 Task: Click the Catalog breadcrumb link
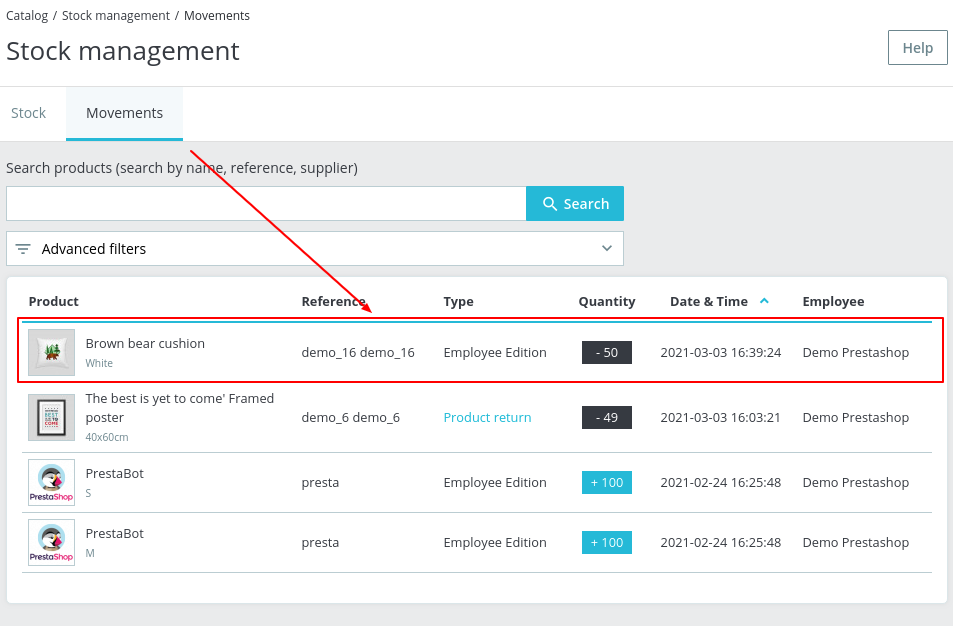[x=26, y=15]
